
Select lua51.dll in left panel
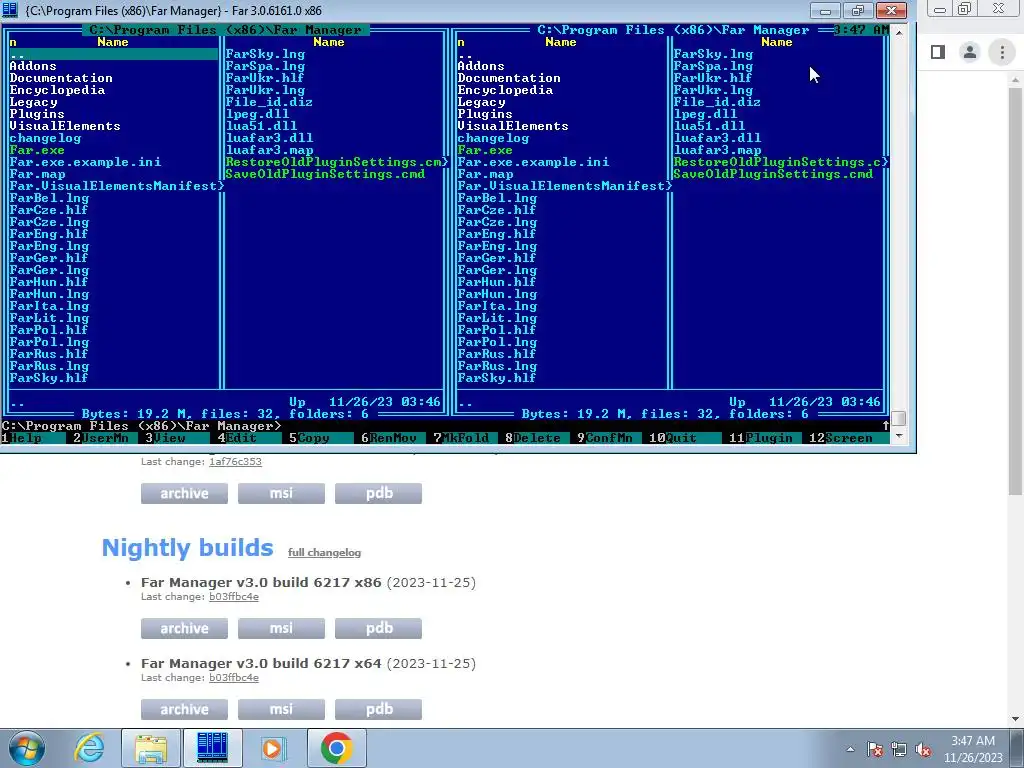[x=261, y=126]
